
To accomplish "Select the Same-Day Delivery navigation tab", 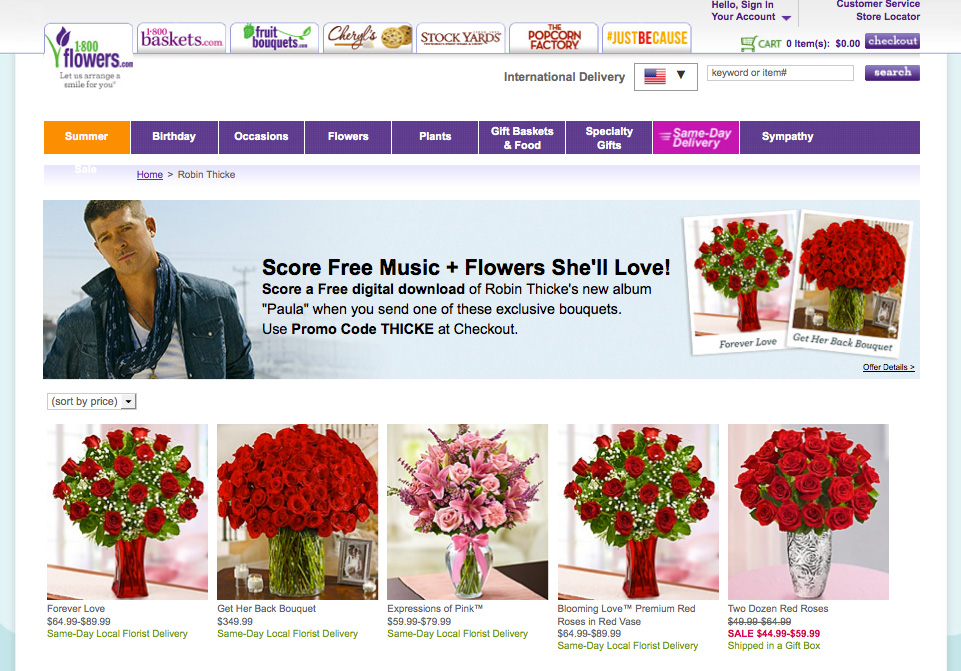I will pos(696,137).
